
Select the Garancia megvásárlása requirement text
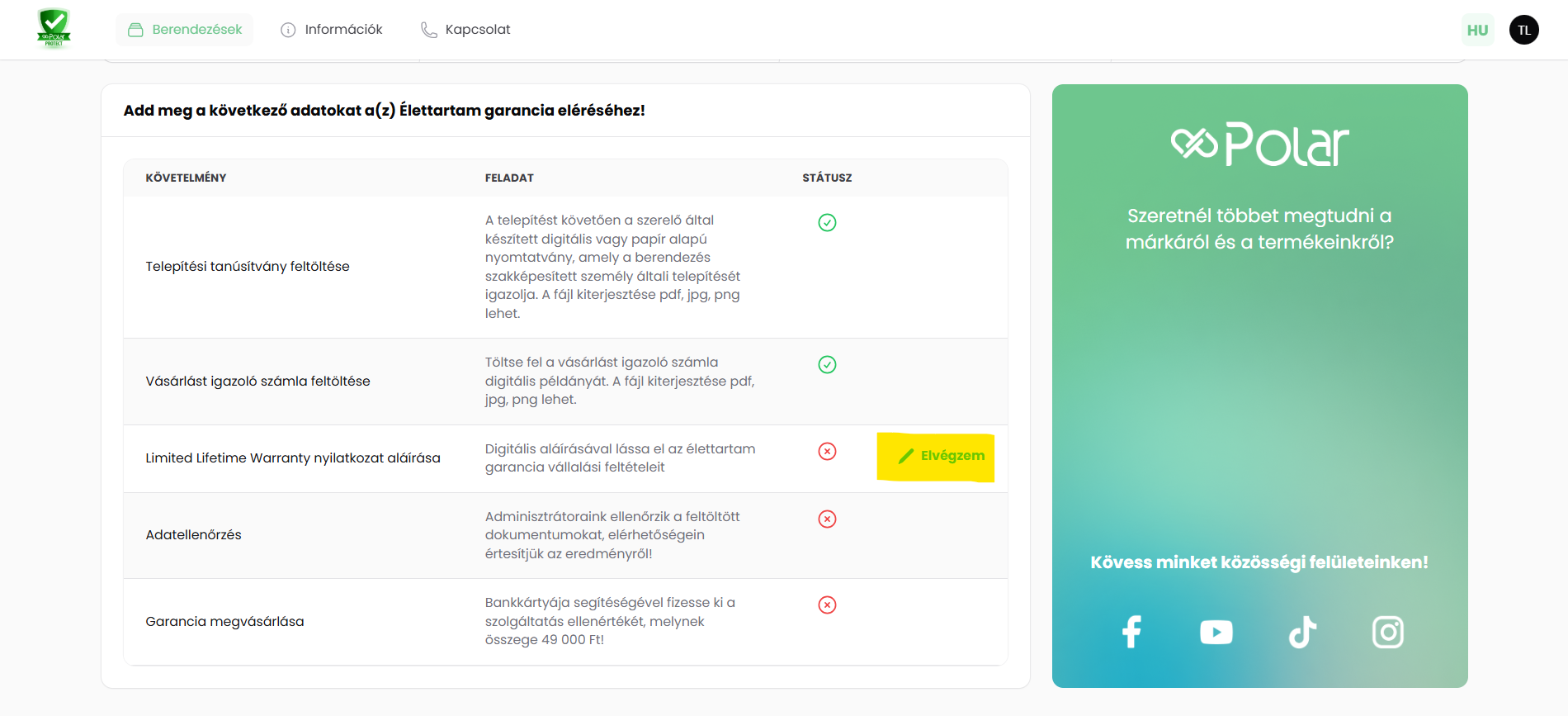(224, 622)
